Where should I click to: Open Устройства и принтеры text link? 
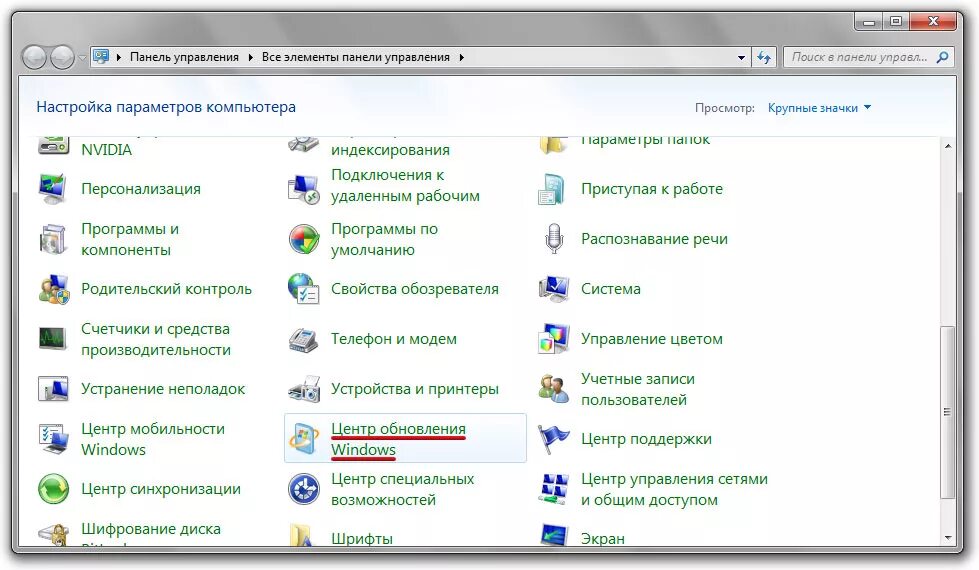pos(415,389)
